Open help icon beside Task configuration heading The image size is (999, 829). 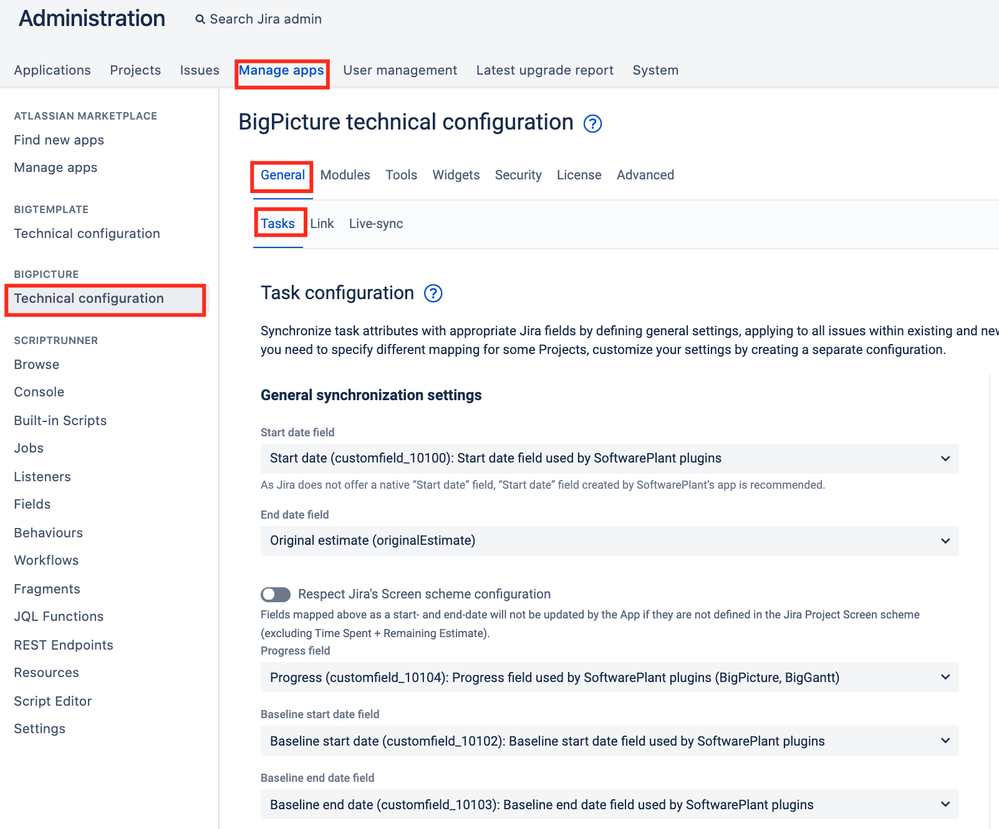tap(433, 293)
